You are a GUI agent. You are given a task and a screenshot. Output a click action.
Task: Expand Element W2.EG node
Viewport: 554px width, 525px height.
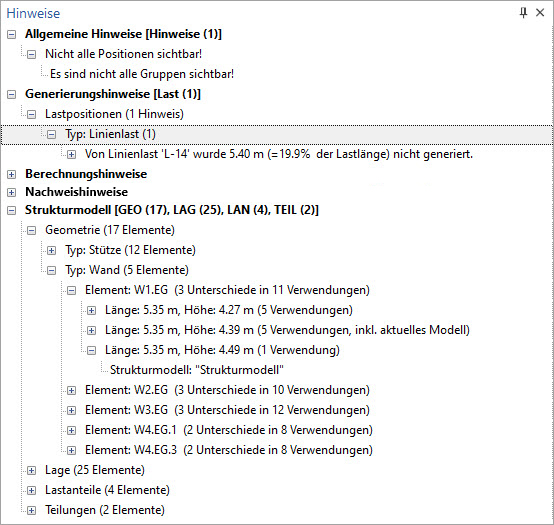[72, 391]
